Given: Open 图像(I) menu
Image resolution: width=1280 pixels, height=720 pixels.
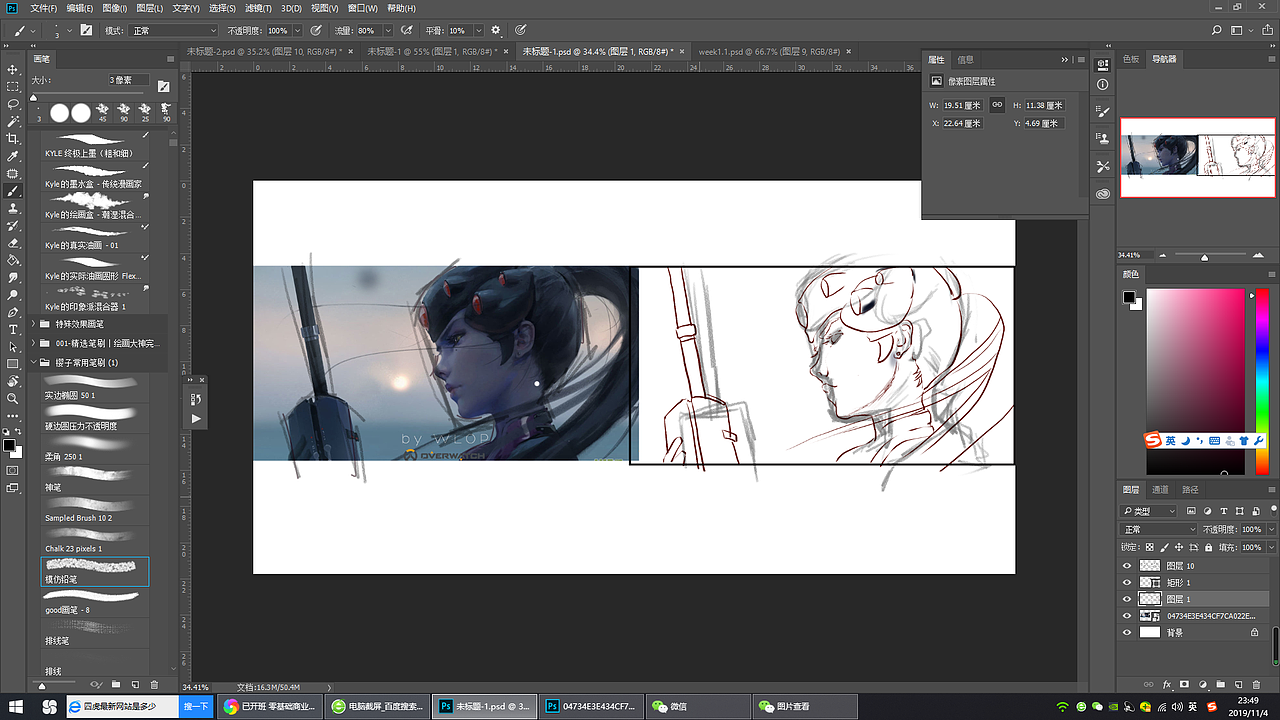Looking at the screenshot, I should pos(114,8).
